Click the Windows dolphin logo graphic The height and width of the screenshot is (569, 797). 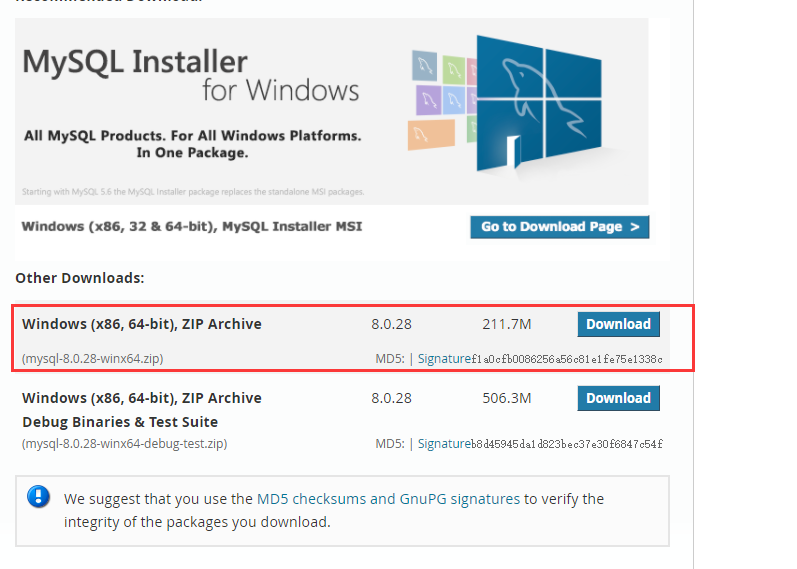pos(539,103)
